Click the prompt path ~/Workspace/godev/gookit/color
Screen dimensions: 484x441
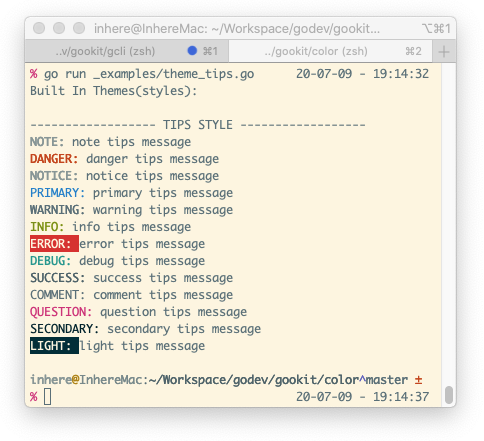(254, 380)
